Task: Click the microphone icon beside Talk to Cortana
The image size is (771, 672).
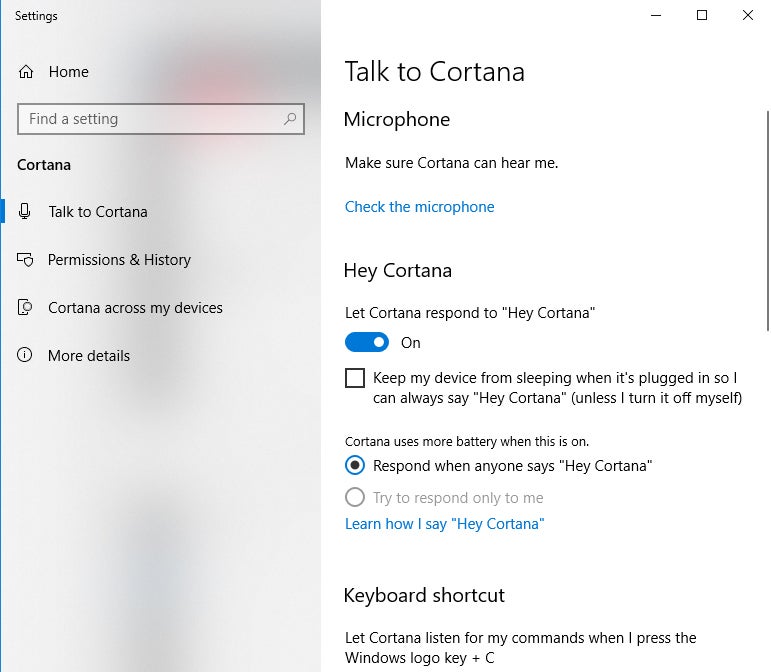Action: (25, 211)
